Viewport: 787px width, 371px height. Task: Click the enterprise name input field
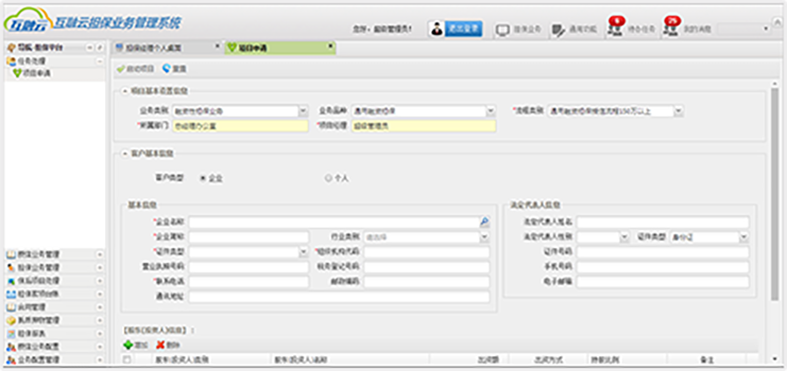tap(334, 222)
